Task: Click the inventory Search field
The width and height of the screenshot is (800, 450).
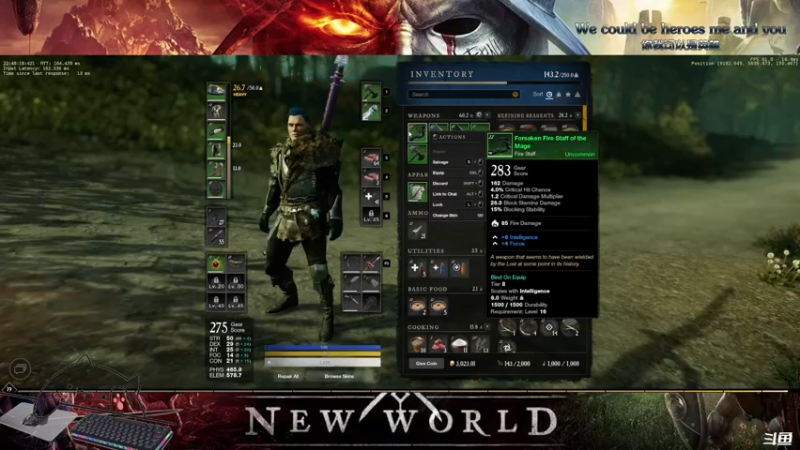Action: coord(463,94)
